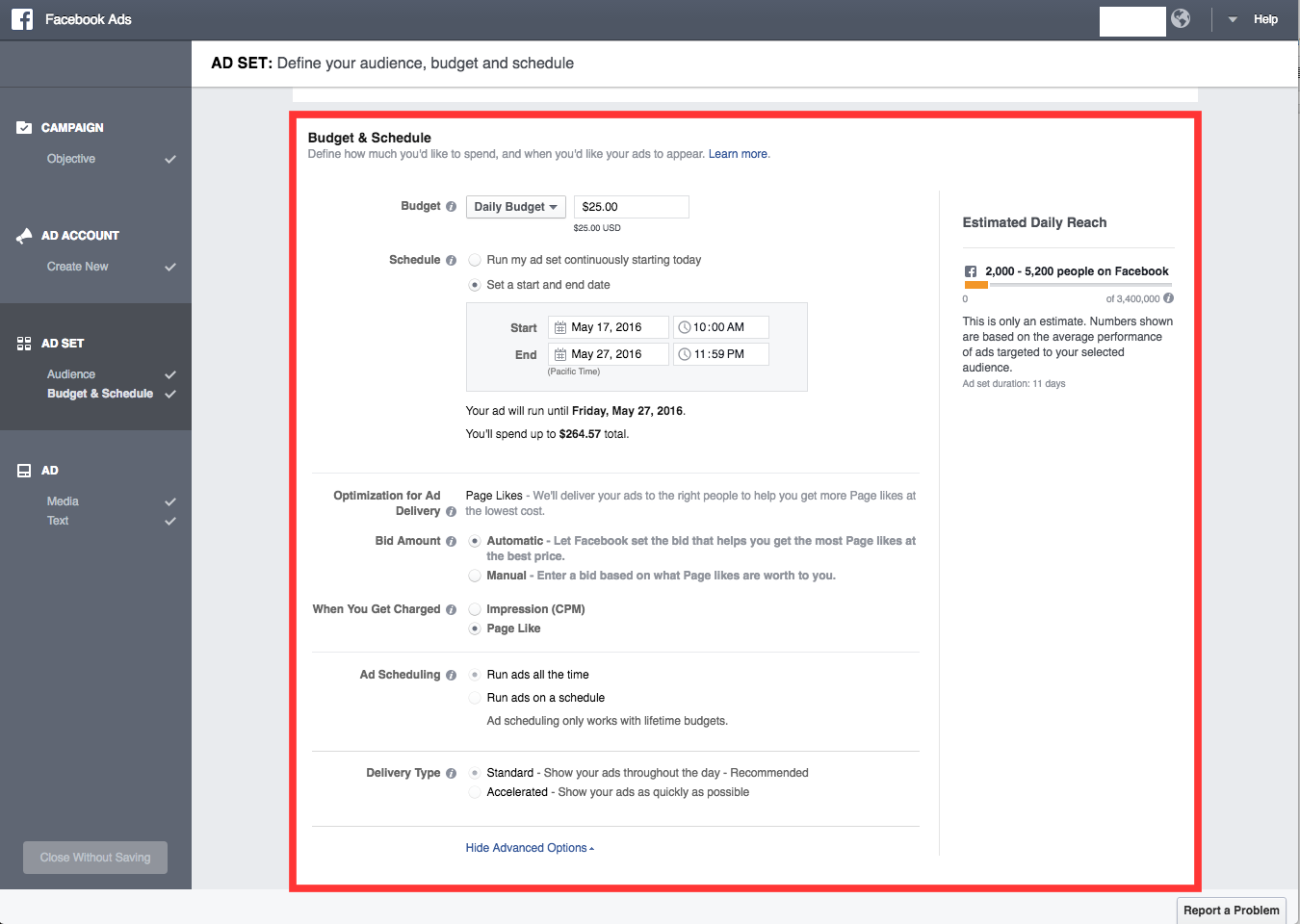This screenshot has width=1300, height=924.
Task: Select Automatic bid amount
Action: tap(475, 541)
